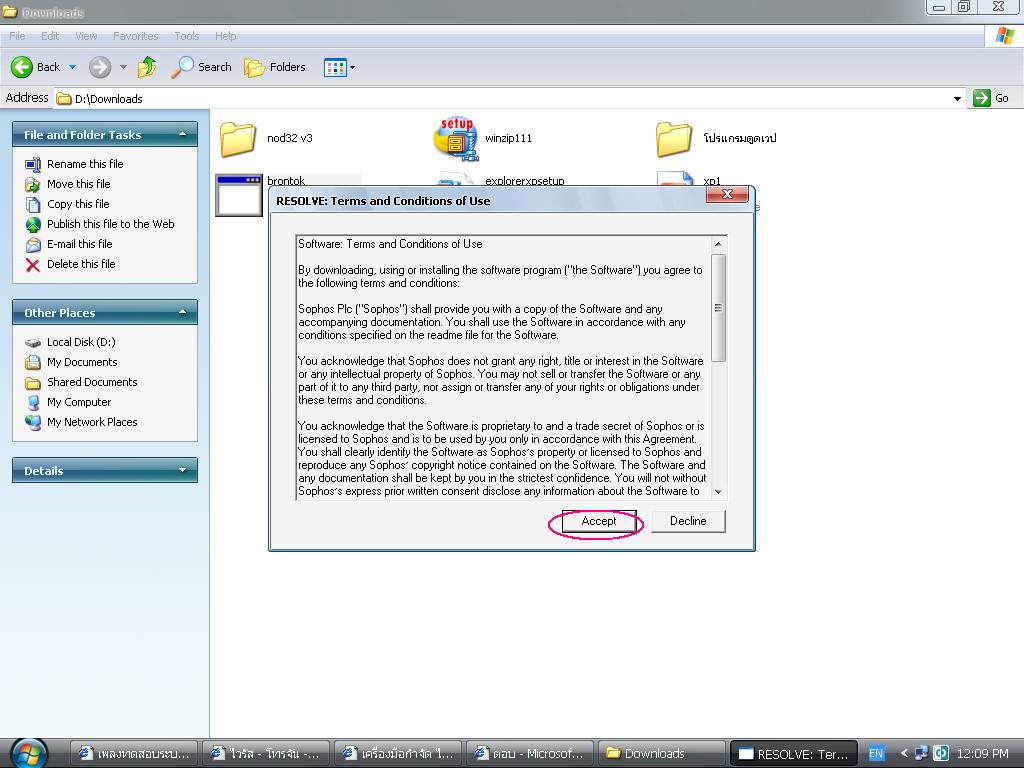Screen dimensions: 1024x768
Task: Switch to ตอบ - Microsof... taskbar window
Action: pyautogui.click(x=530, y=754)
